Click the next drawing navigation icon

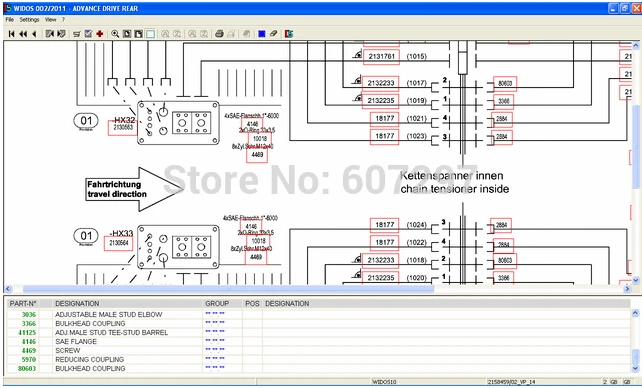(61, 34)
